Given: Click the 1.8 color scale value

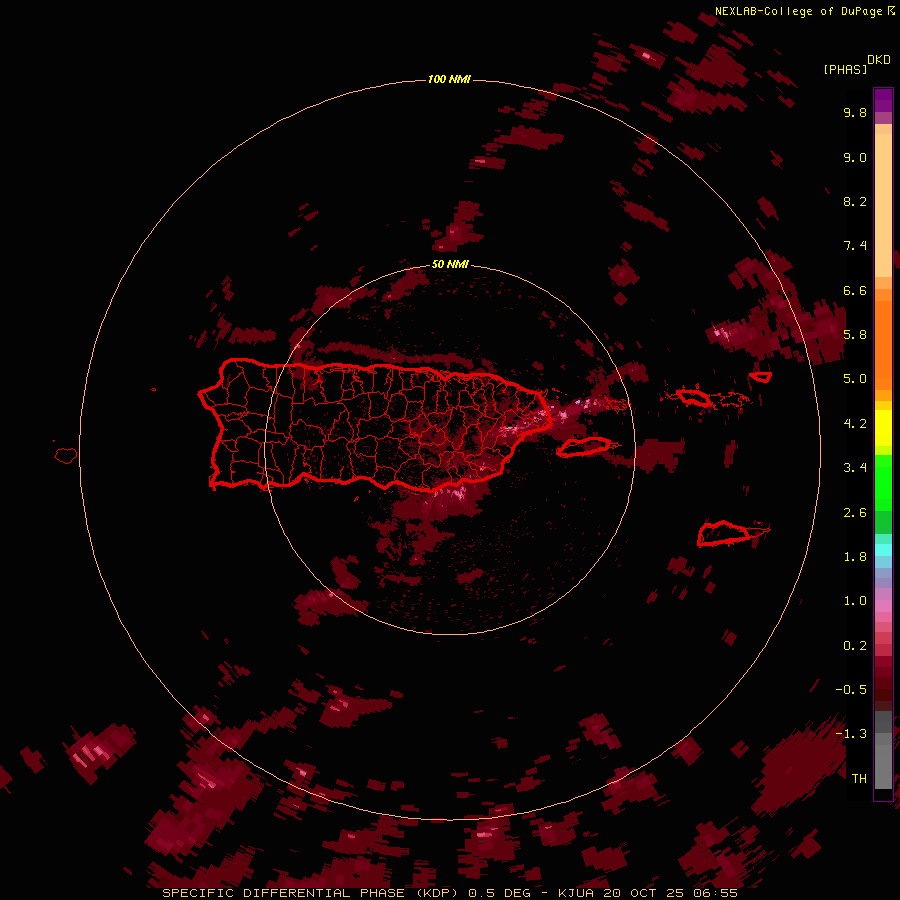Looking at the screenshot, I should point(855,557).
